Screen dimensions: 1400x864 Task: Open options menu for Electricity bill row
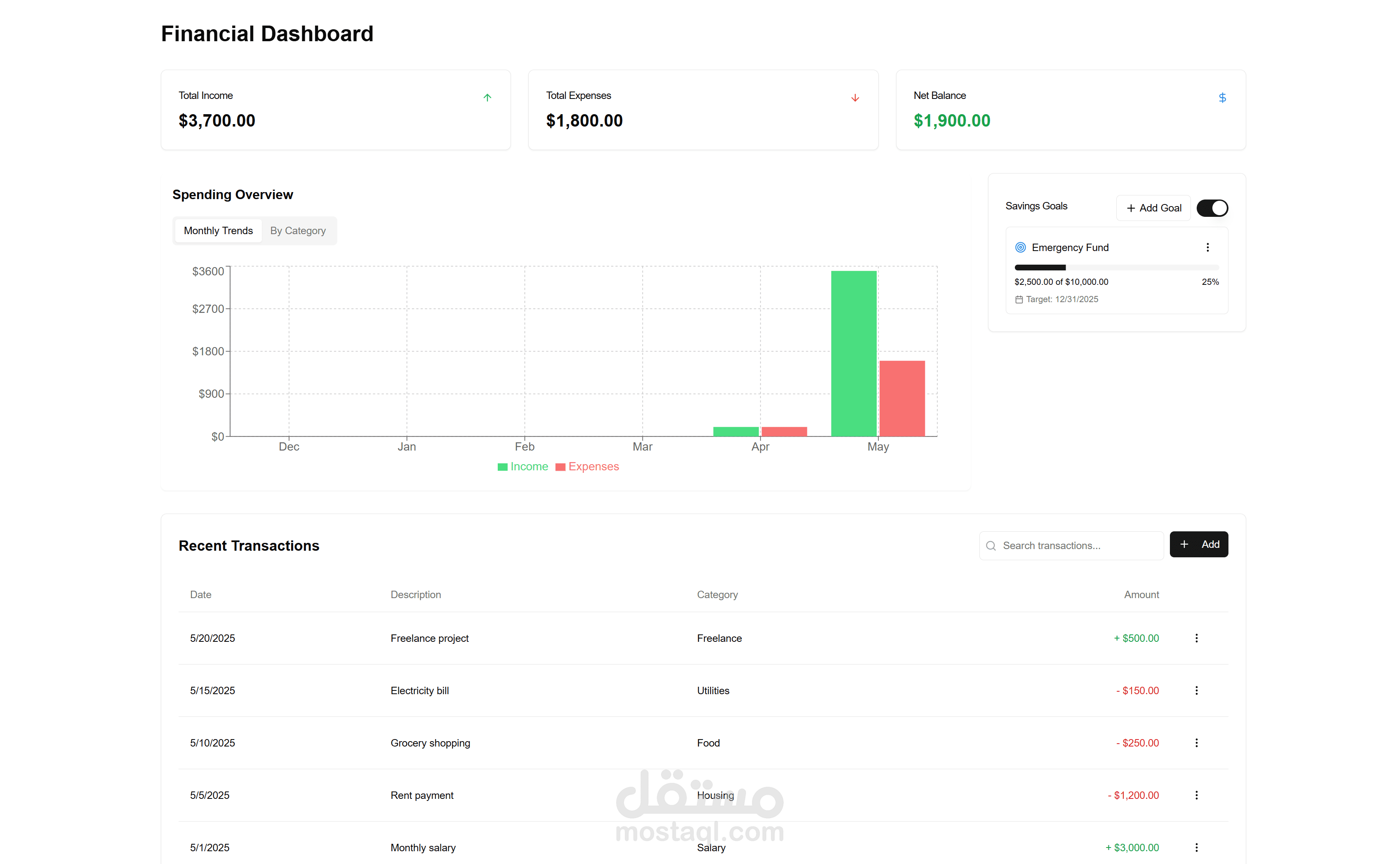click(1196, 690)
